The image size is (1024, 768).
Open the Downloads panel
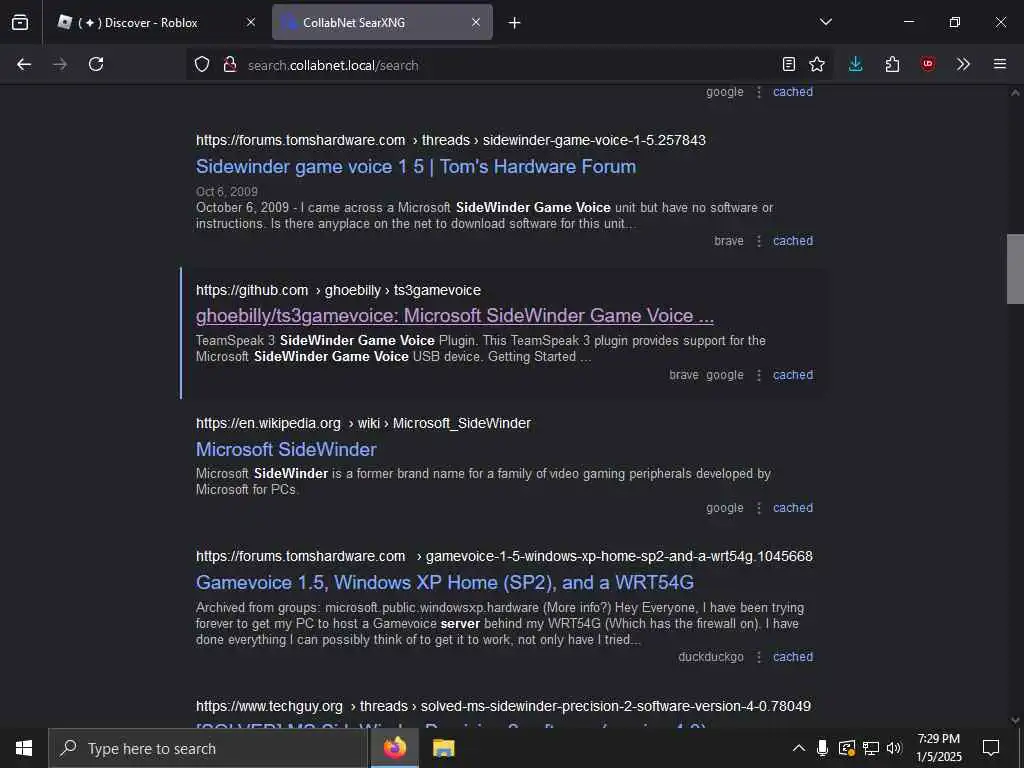856,64
